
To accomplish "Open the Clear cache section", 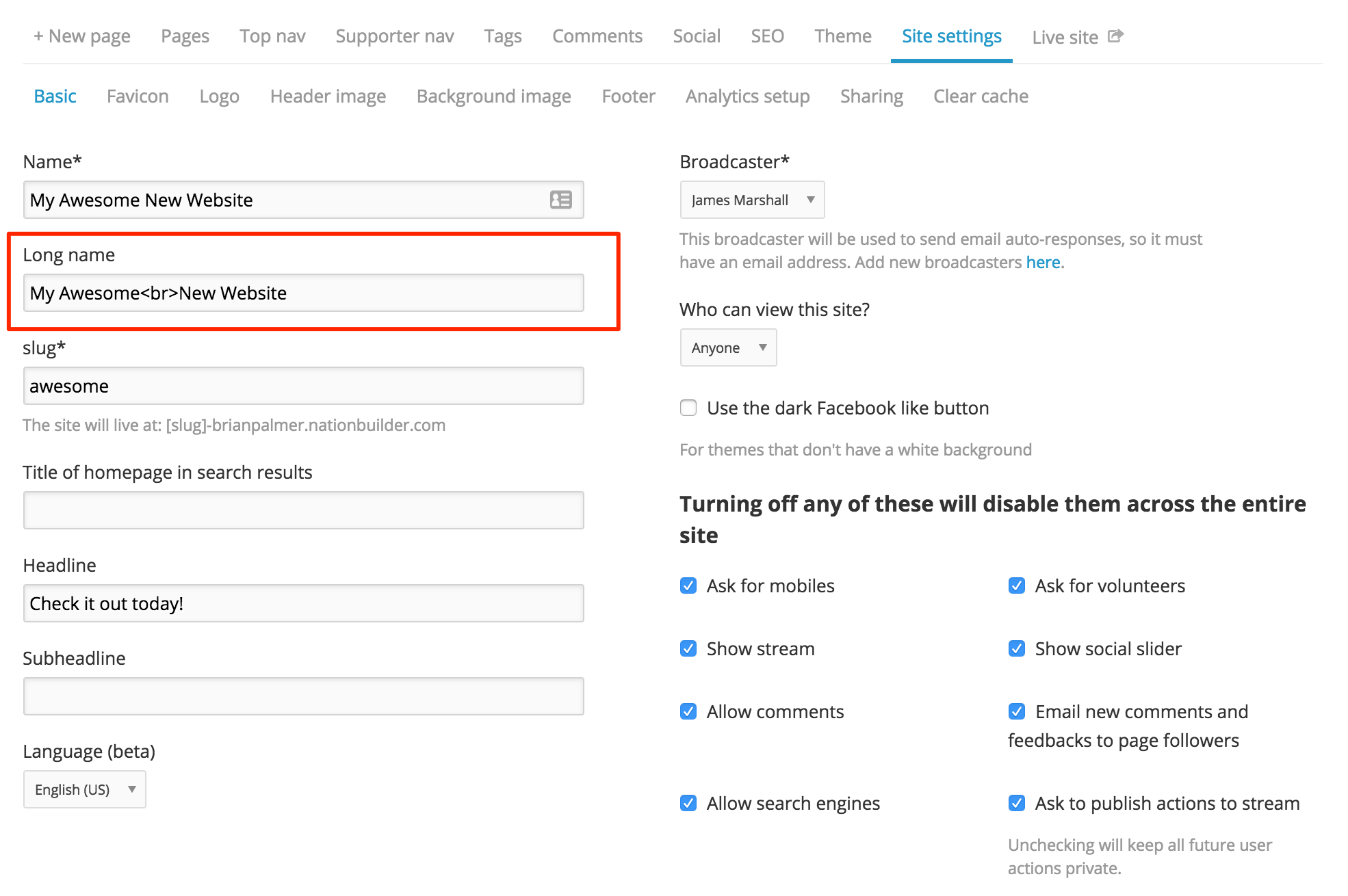I will point(981,96).
